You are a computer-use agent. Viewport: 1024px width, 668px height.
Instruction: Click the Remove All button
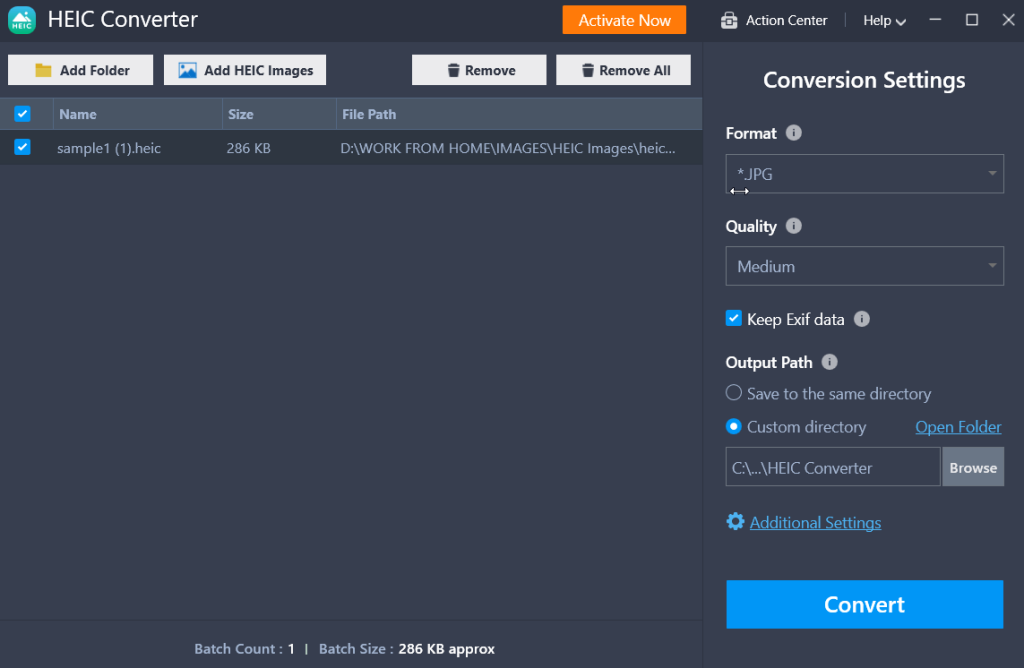tap(623, 70)
